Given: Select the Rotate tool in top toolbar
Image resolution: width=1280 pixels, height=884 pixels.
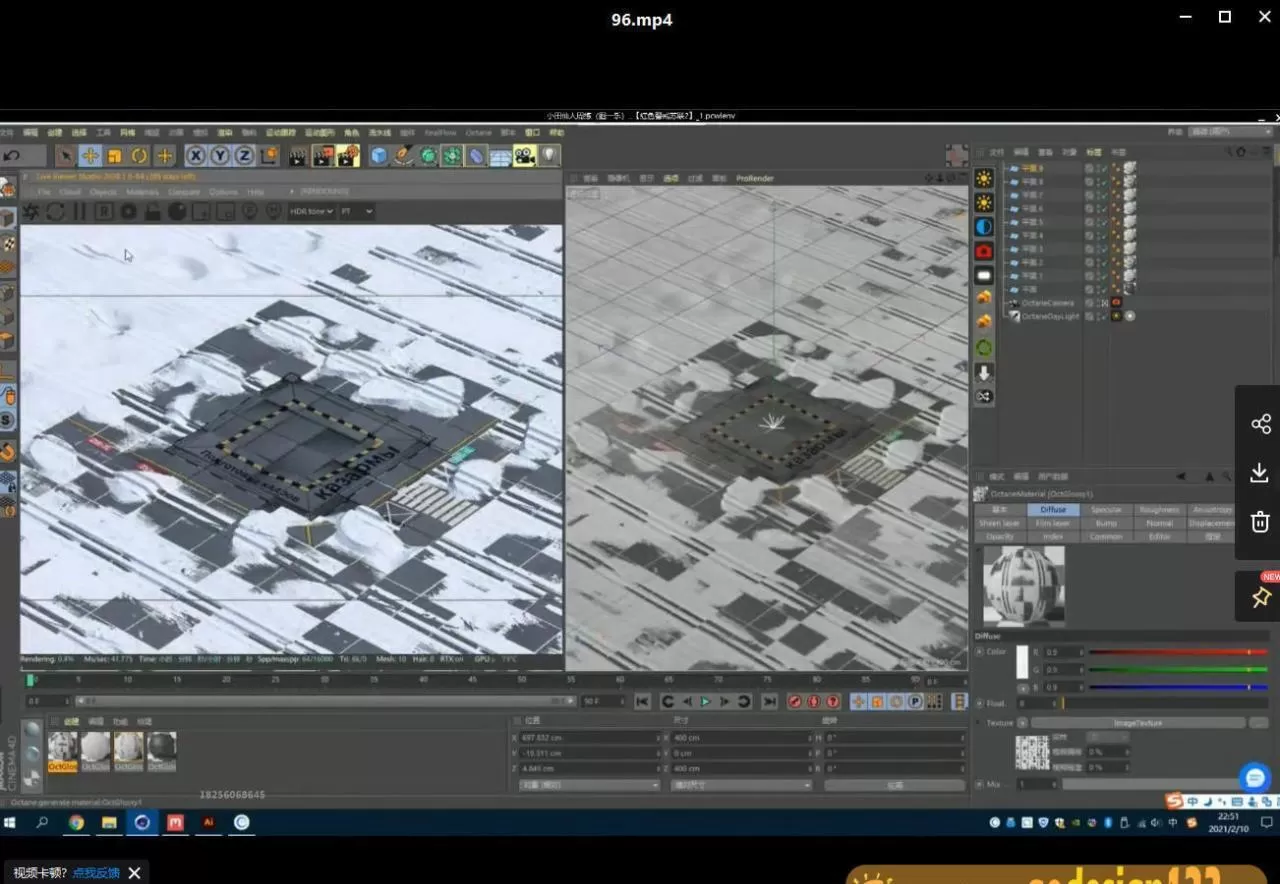Looking at the screenshot, I should (139, 156).
